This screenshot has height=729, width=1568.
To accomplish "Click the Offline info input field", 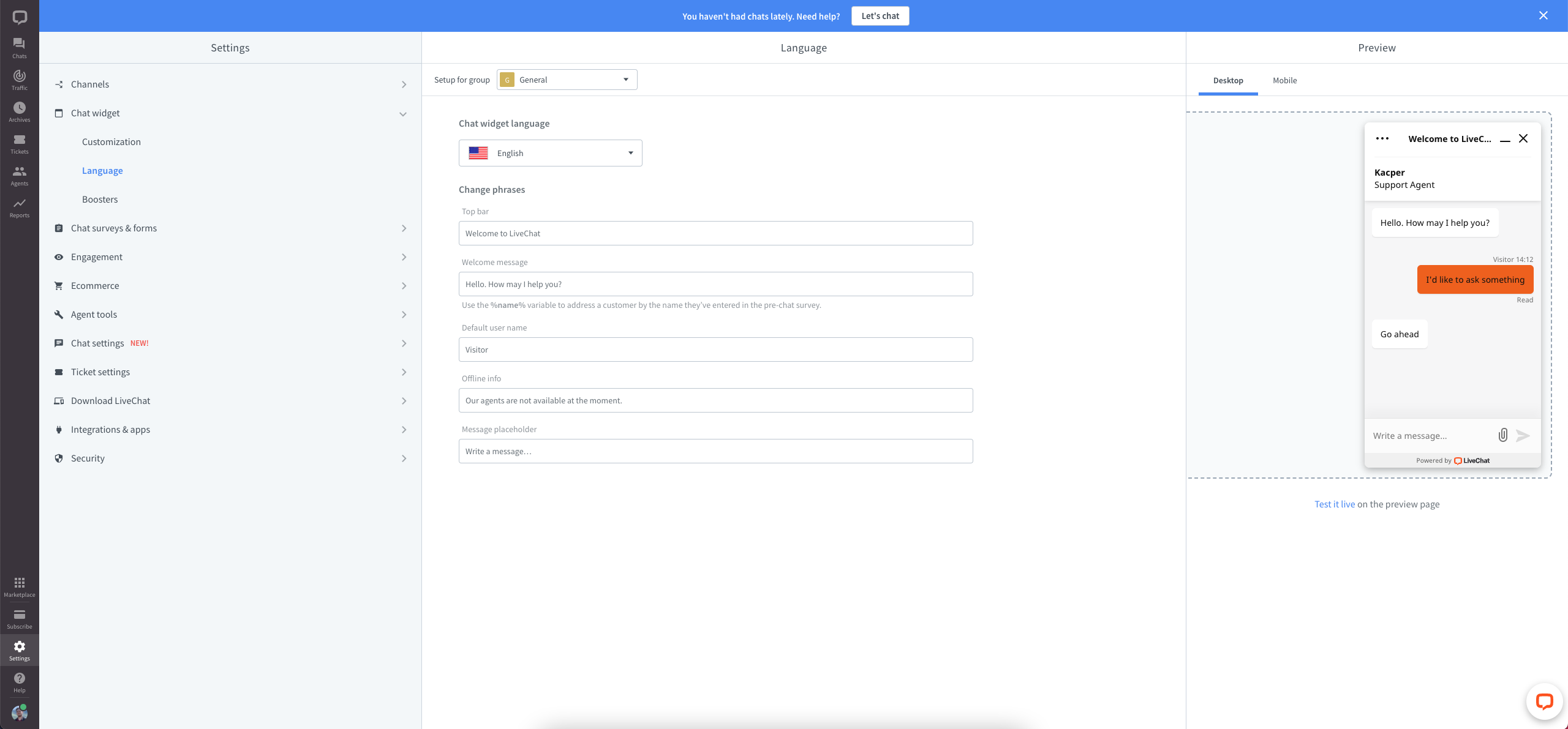I will pyautogui.click(x=715, y=400).
